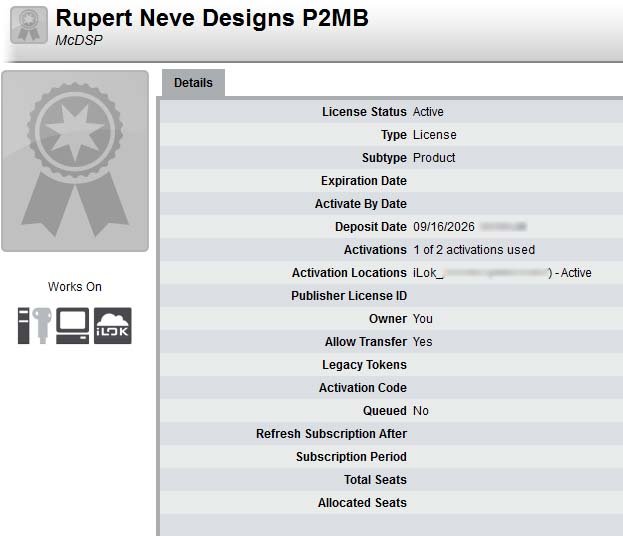Screen dimensions: 623x536
Task: Click the Queued label
Action: click(x=385, y=411)
